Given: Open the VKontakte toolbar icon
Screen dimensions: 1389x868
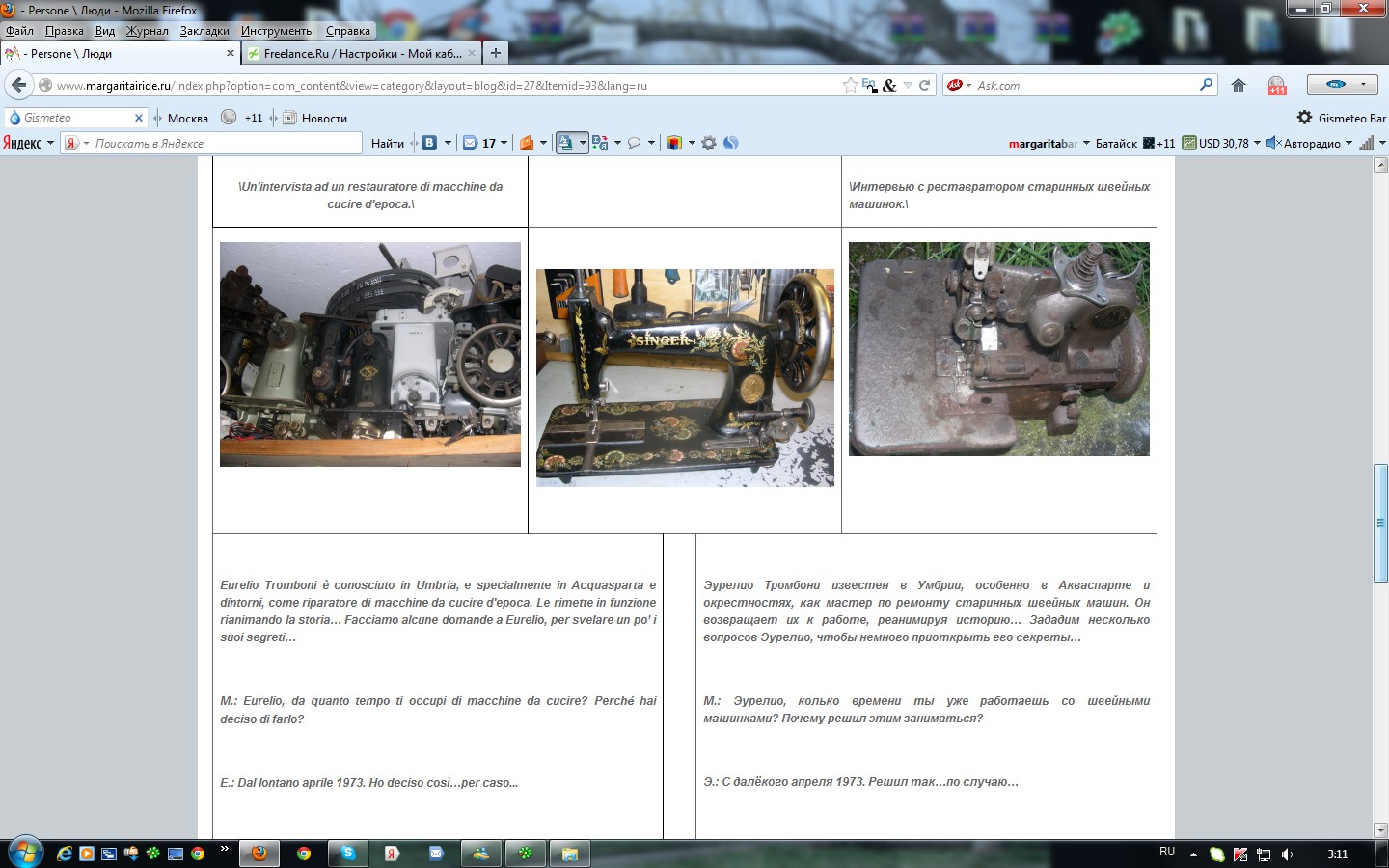Looking at the screenshot, I should coord(429,143).
